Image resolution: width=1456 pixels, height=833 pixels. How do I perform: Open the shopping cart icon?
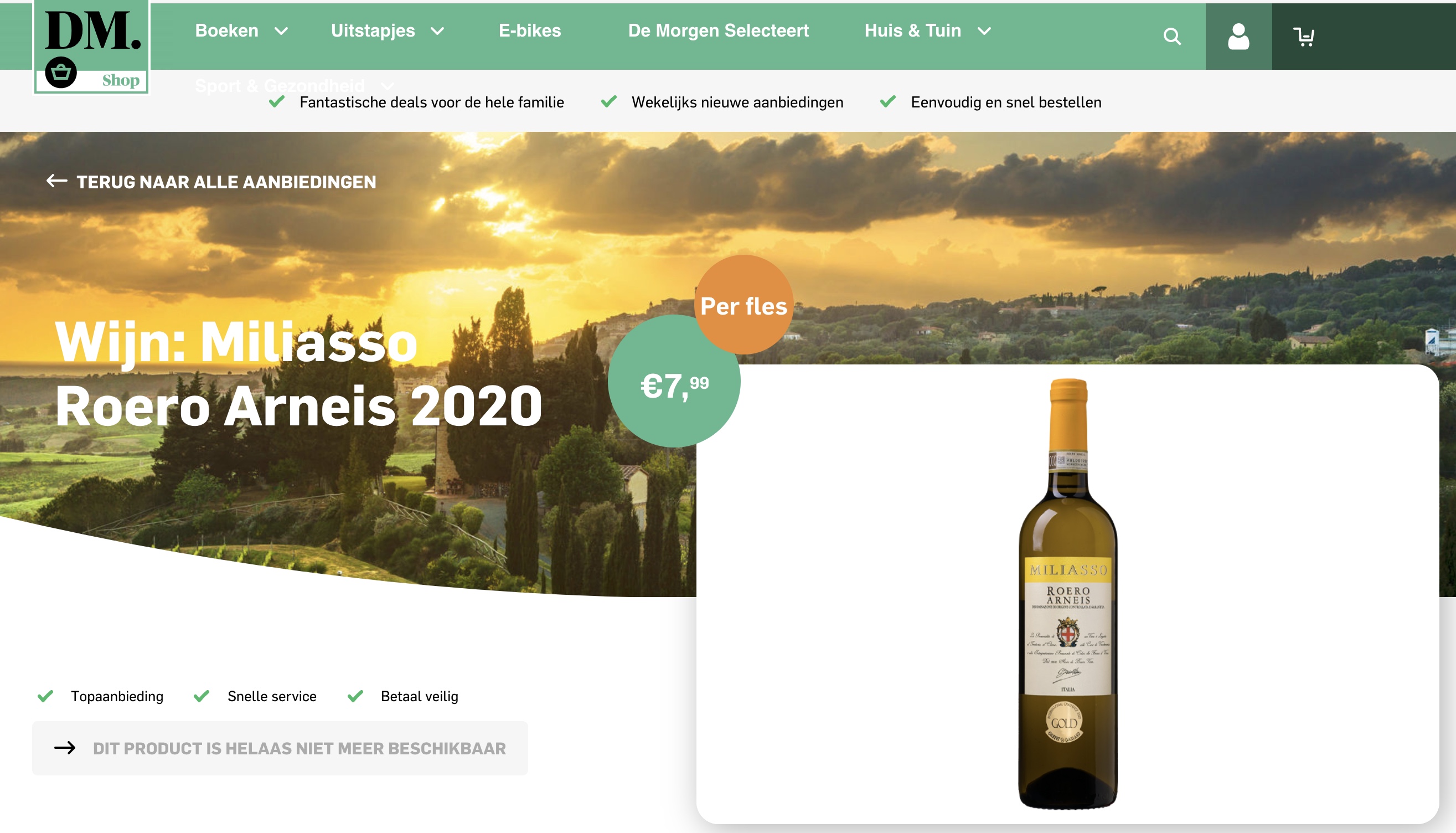(x=1303, y=37)
